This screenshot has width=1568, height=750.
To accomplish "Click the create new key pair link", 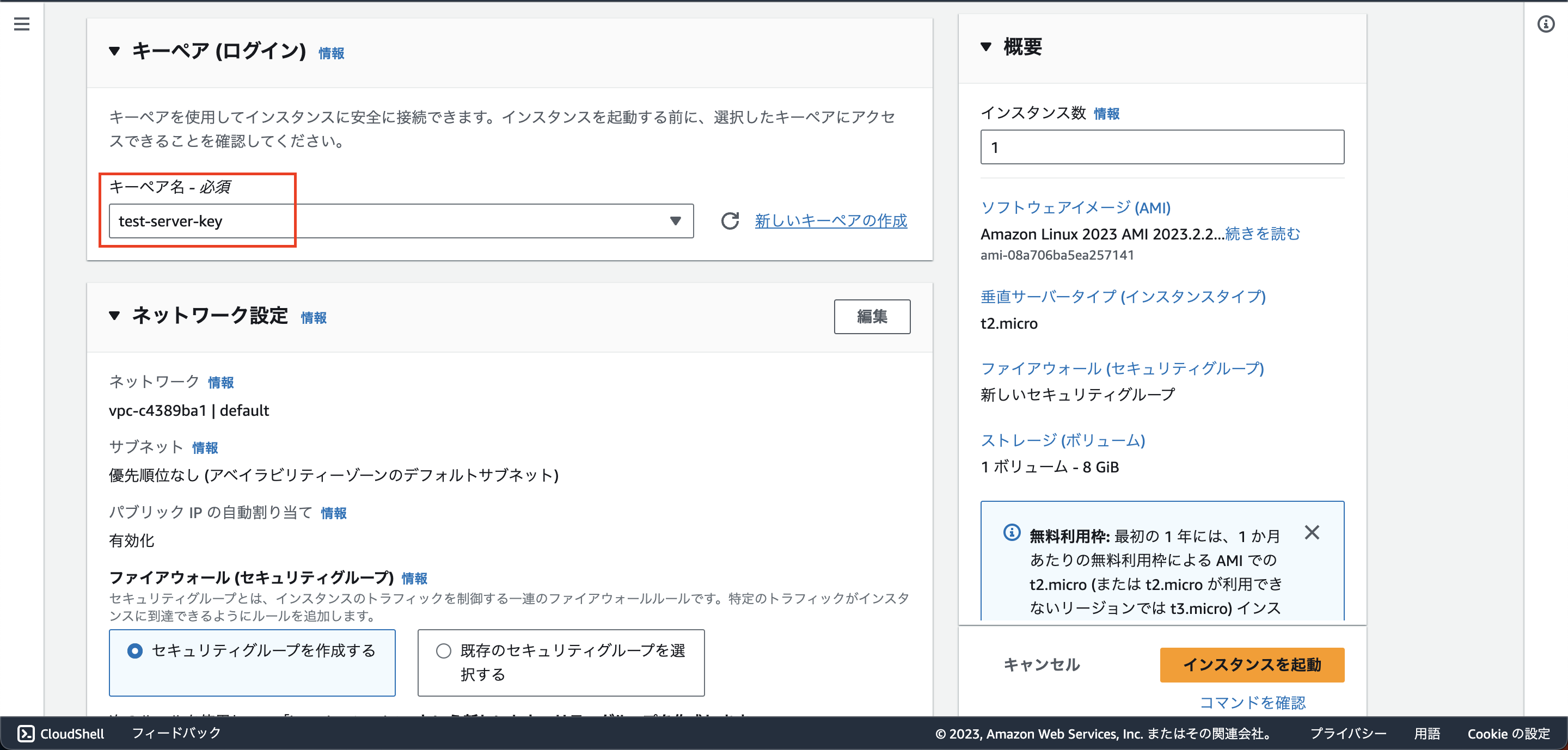I will tap(831, 221).
